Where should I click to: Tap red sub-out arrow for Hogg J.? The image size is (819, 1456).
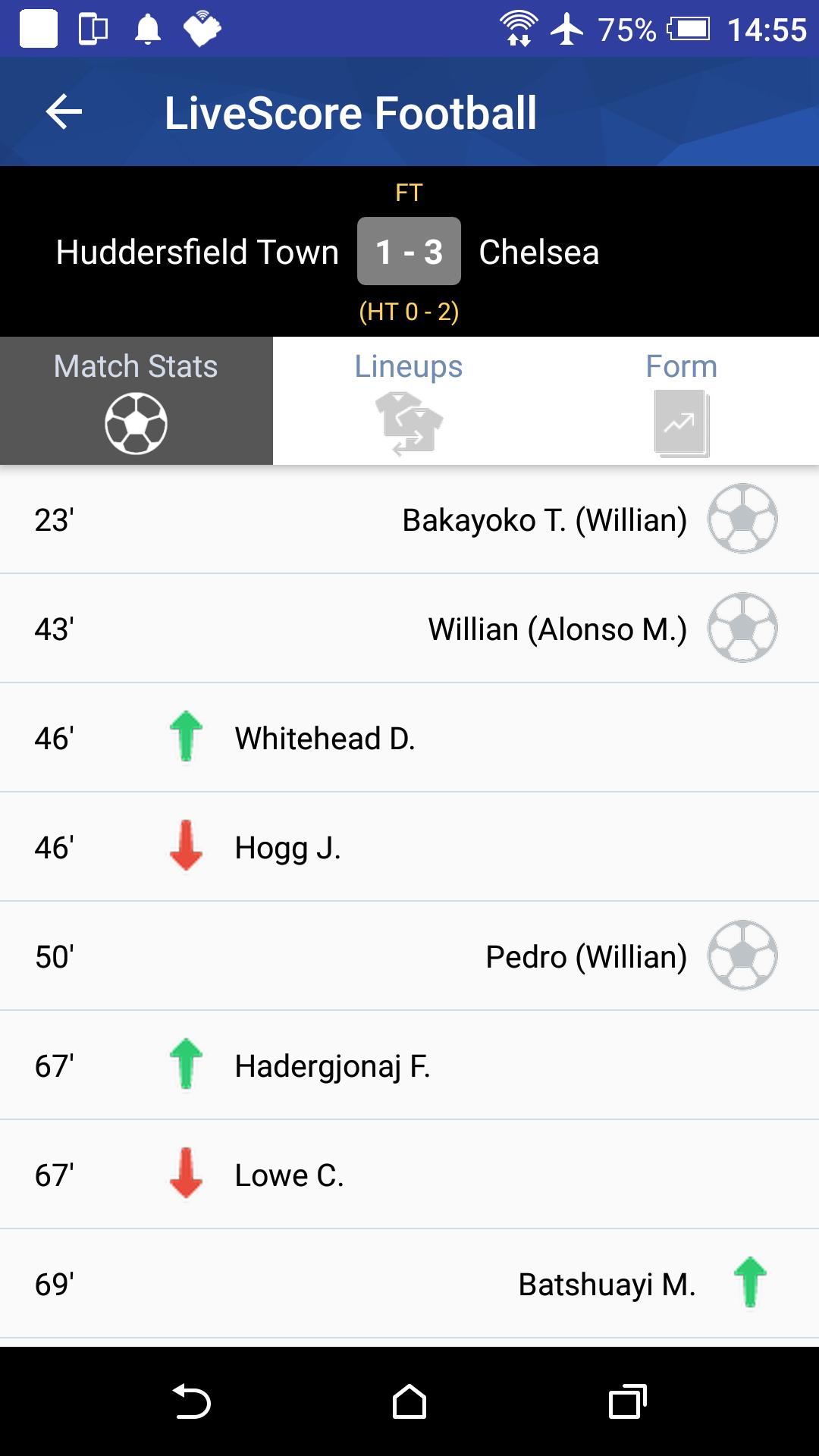coord(186,845)
